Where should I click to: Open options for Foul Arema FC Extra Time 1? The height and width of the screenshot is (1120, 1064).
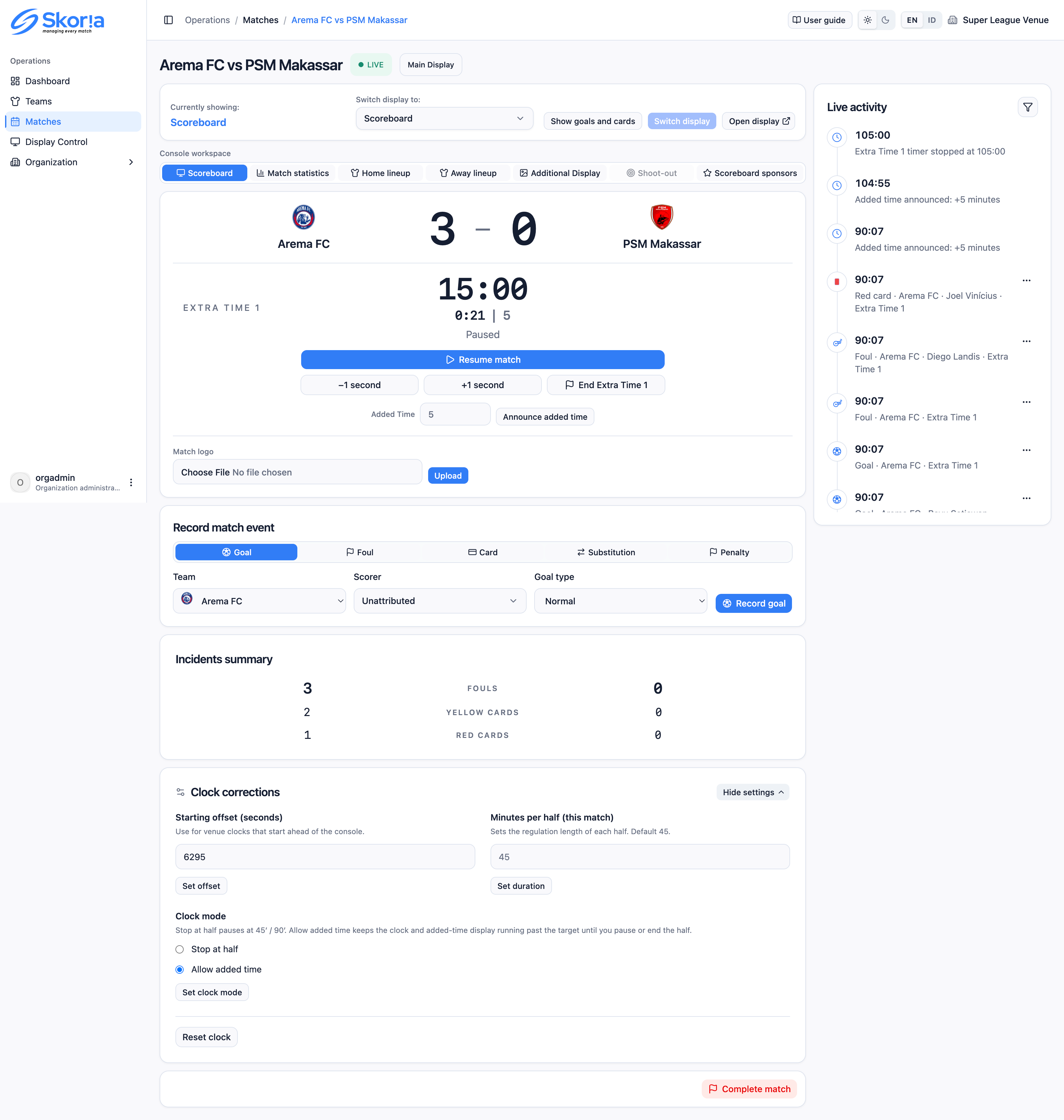1026,401
